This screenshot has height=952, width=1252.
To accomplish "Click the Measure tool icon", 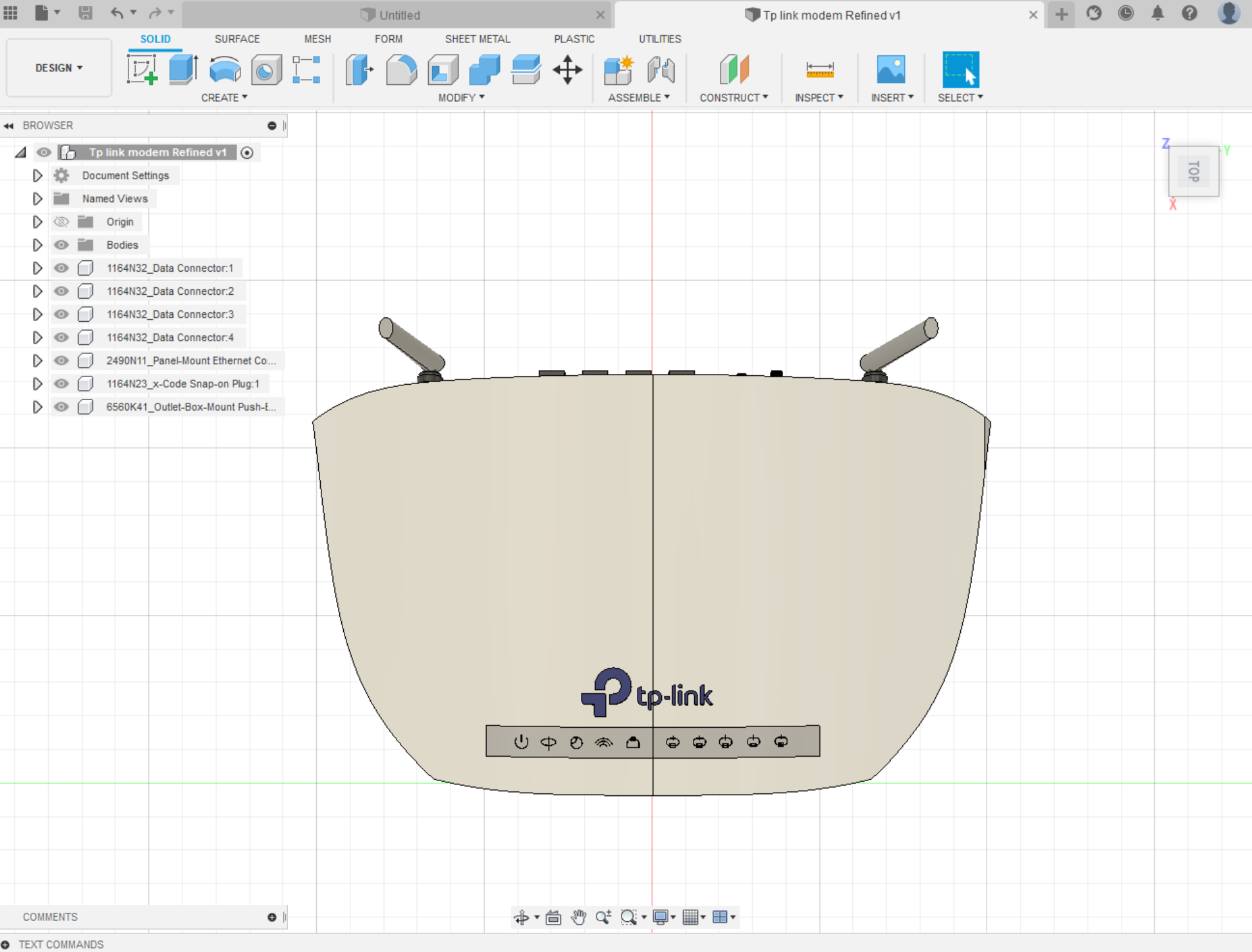I will tap(819, 69).
